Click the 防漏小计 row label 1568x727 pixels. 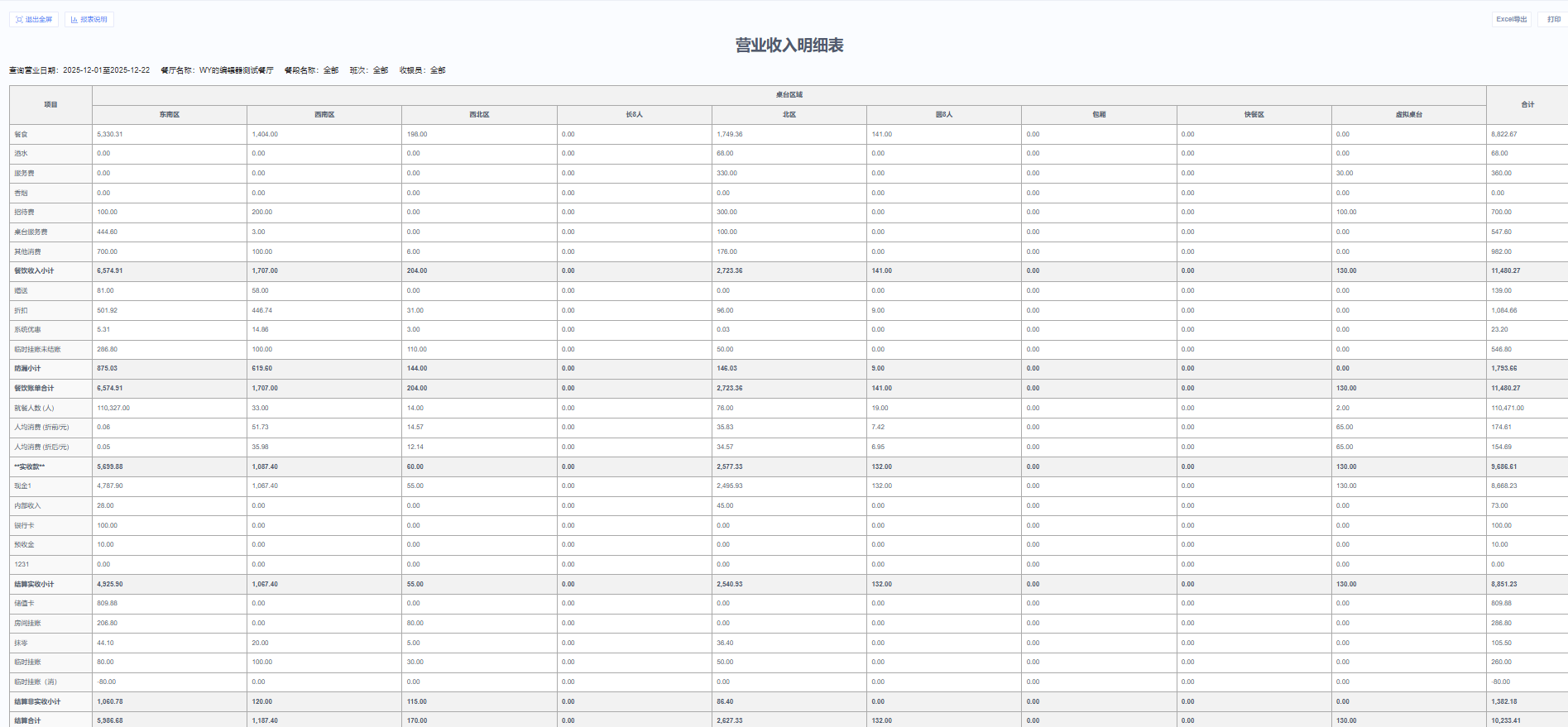pyautogui.click(x=27, y=369)
